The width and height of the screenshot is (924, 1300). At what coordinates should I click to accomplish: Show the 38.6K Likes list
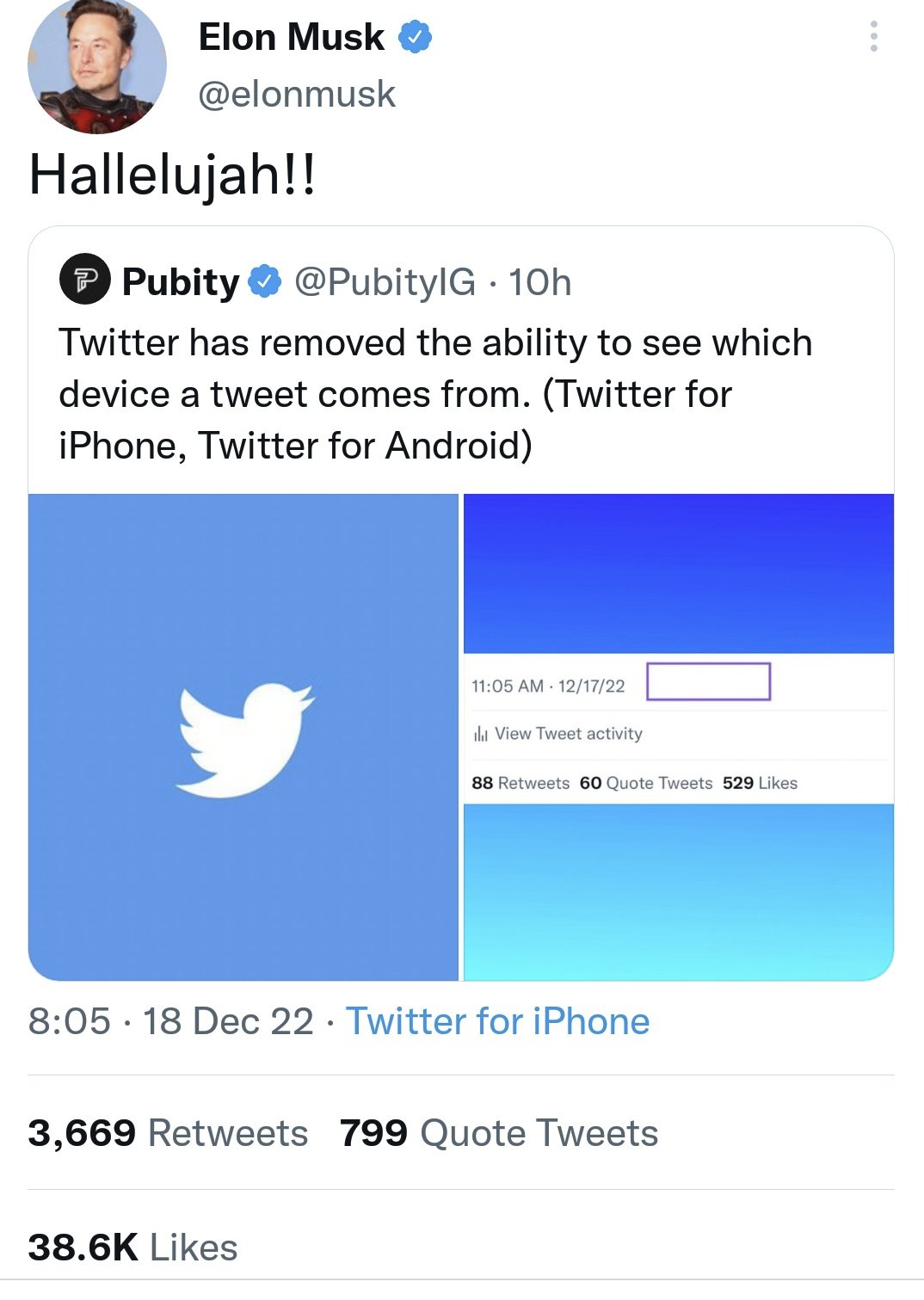[133, 1248]
